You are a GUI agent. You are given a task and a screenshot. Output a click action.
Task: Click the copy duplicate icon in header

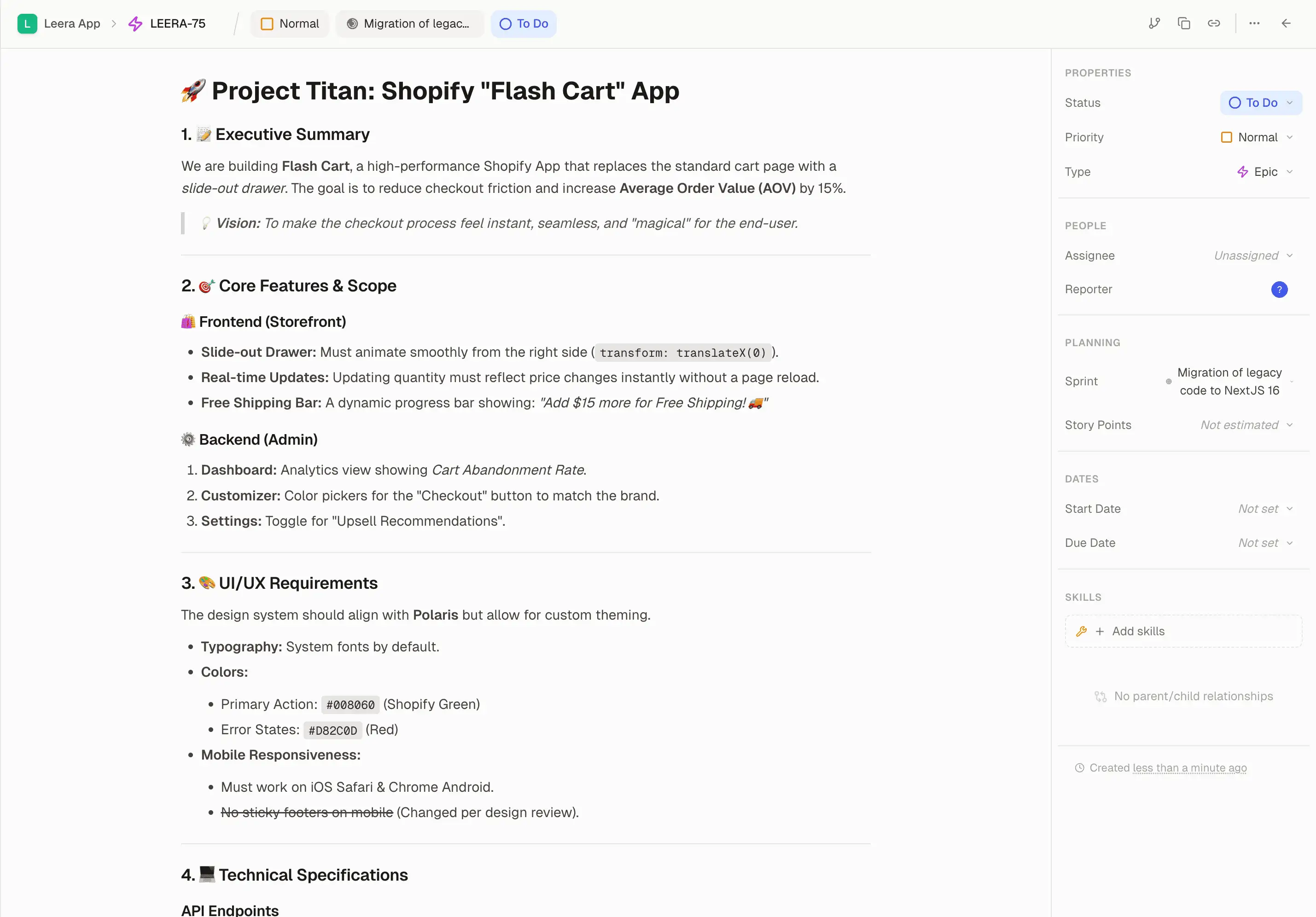1183,23
